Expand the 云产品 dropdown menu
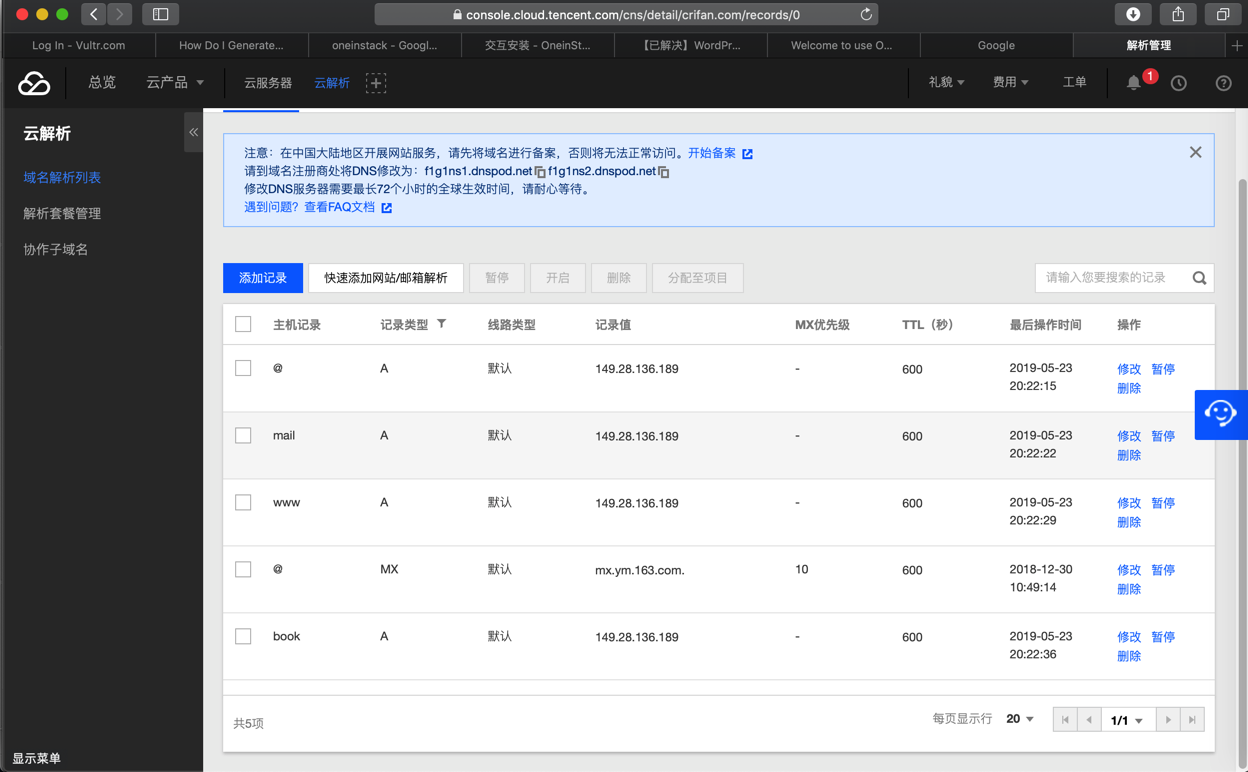 pos(175,83)
